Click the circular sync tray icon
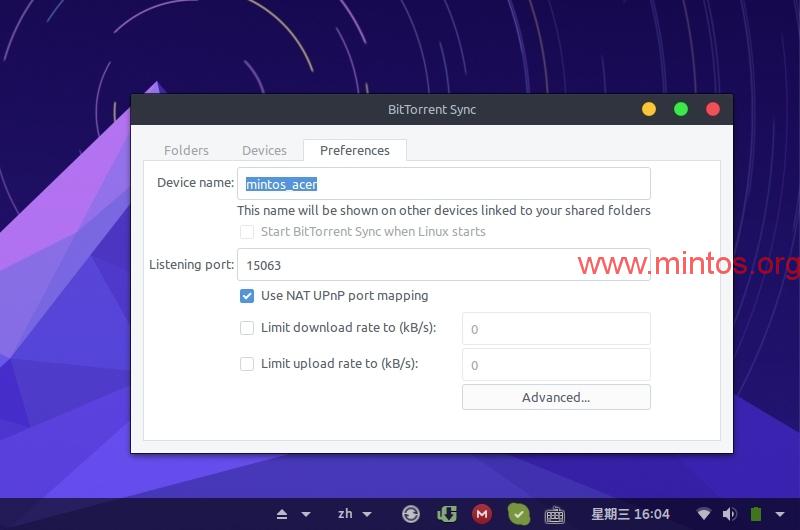This screenshot has height=530, width=800. pyautogui.click(x=411, y=514)
